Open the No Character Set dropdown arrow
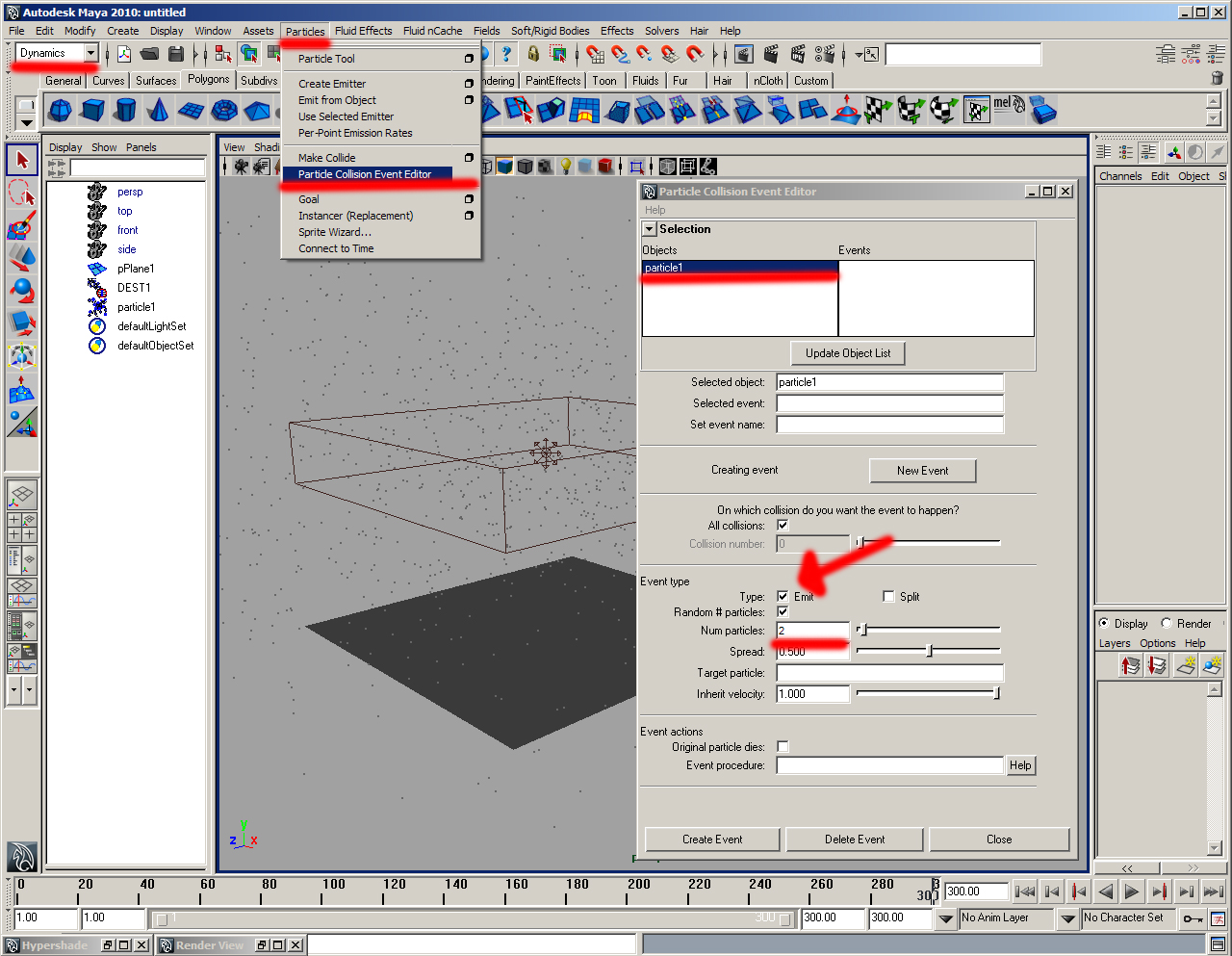Screen dimensions: 1232x956 [1067, 918]
